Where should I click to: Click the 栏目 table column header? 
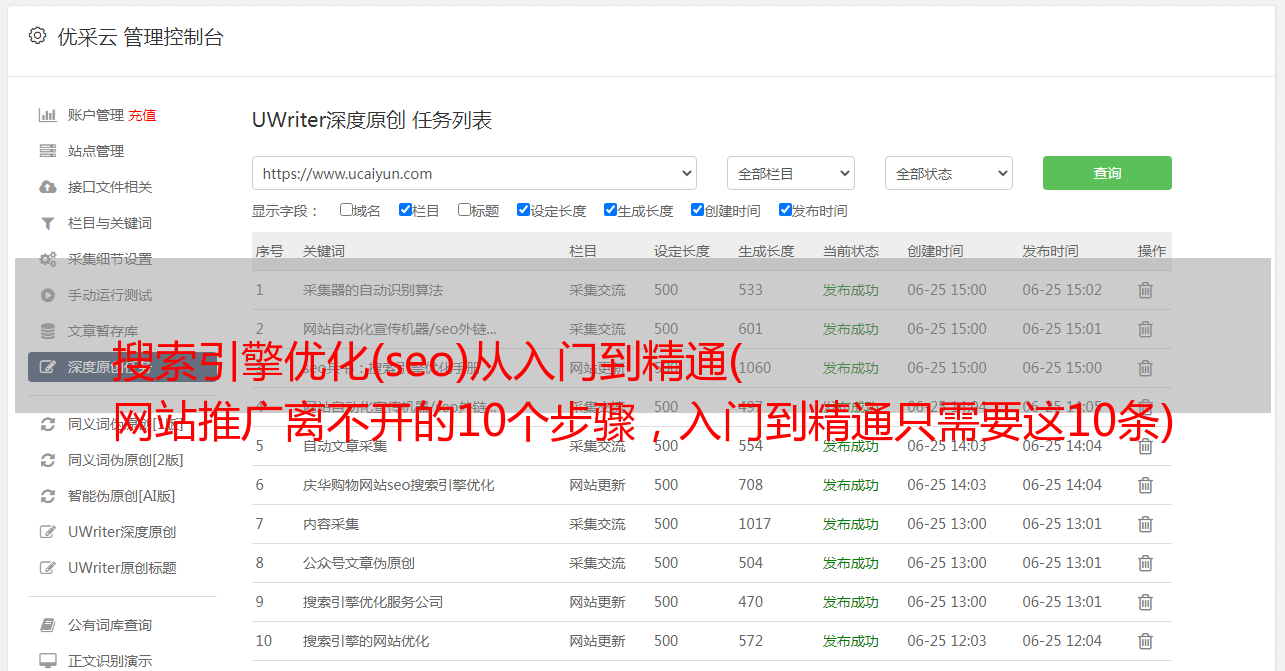pos(583,251)
